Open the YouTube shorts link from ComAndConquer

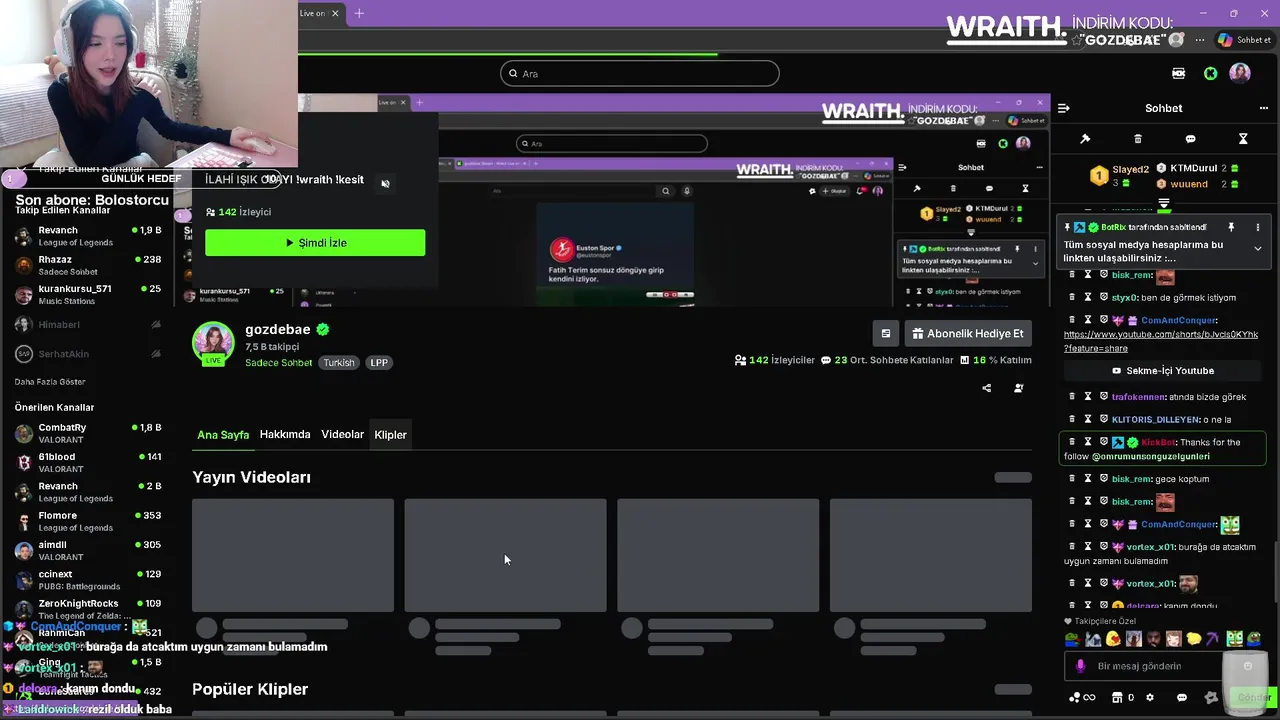[x=1161, y=341]
